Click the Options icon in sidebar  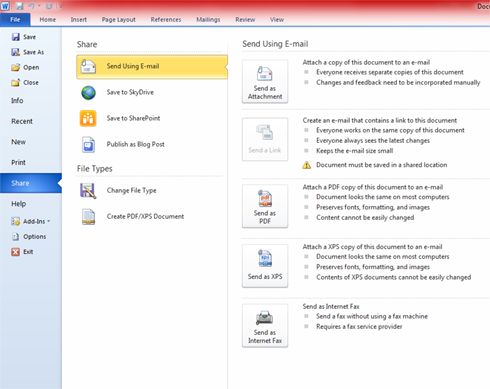tap(16, 237)
